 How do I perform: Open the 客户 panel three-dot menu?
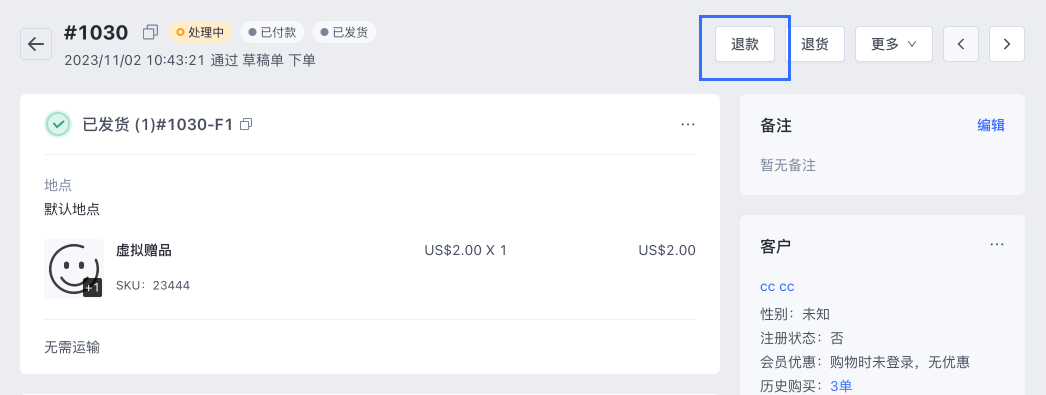click(x=997, y=245)
